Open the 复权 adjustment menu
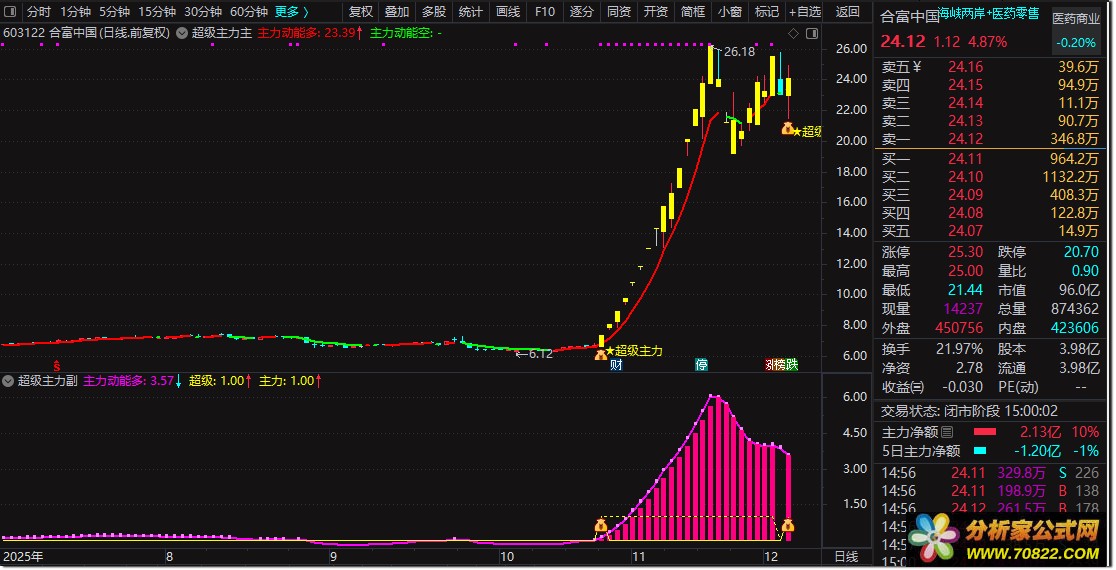 (x=360, y=12)
